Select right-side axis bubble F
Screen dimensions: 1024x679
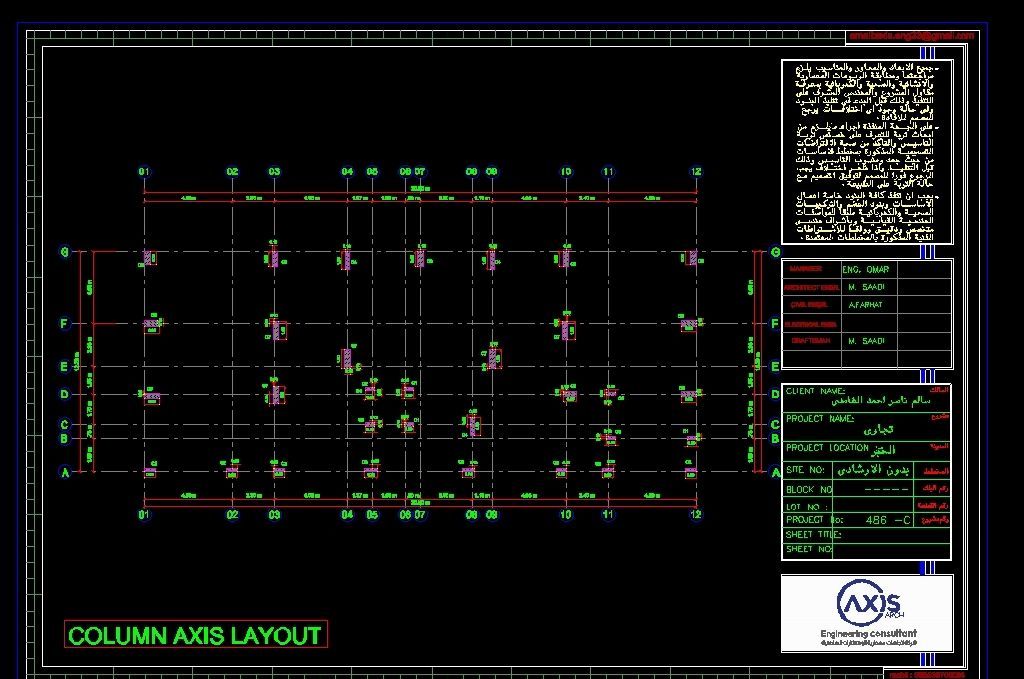pyautogui.click(x=775, y=324)
